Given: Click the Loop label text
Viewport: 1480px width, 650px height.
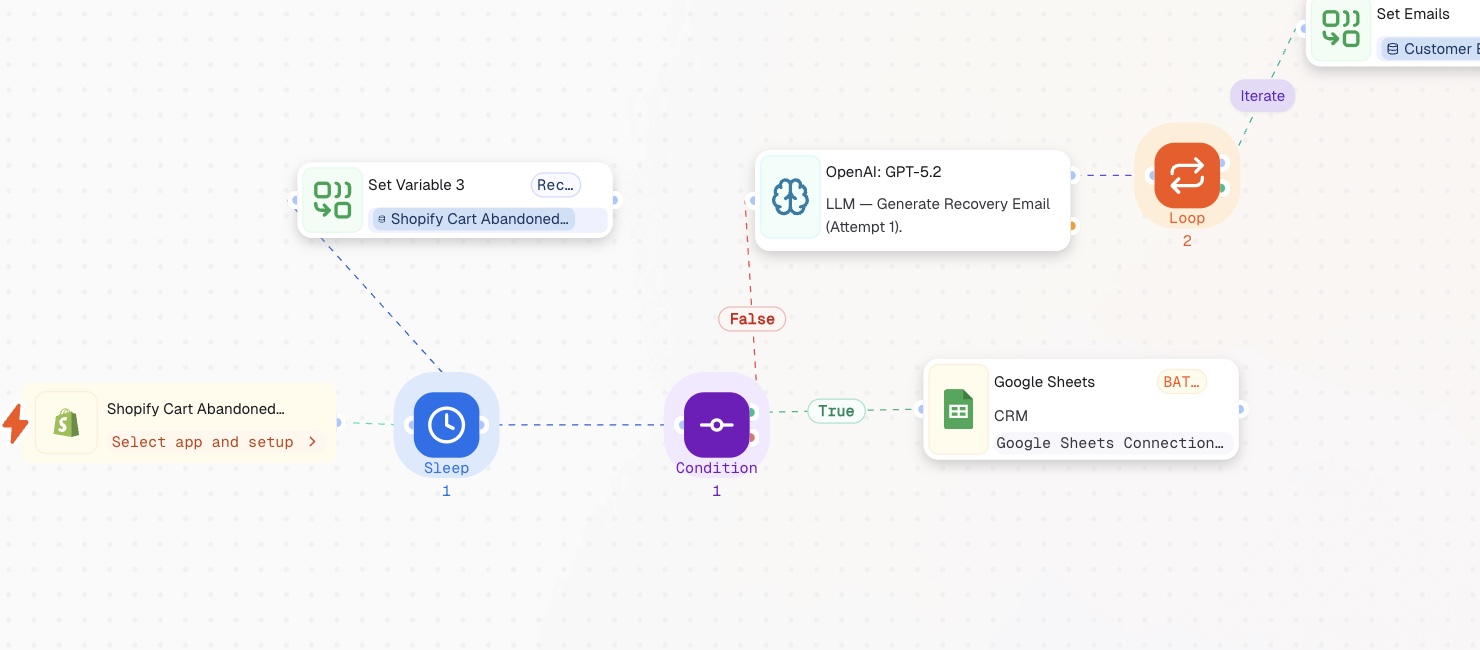Looking at the screenshot, I should tap(1187, 218).
